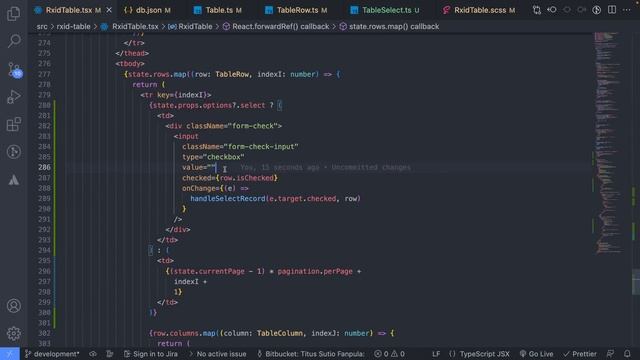Click line number 294 in the gutter
The height and width of the screenshot is (360, 640).
[44, 250]
